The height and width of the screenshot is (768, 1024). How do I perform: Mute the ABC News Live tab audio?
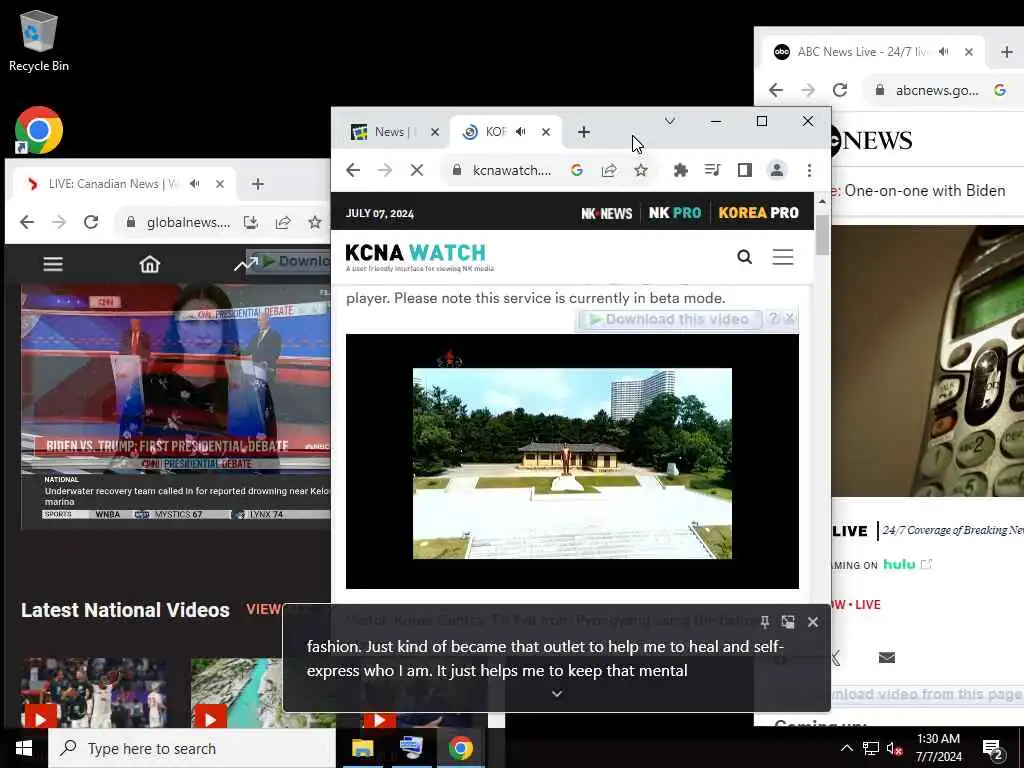(944, 52)
